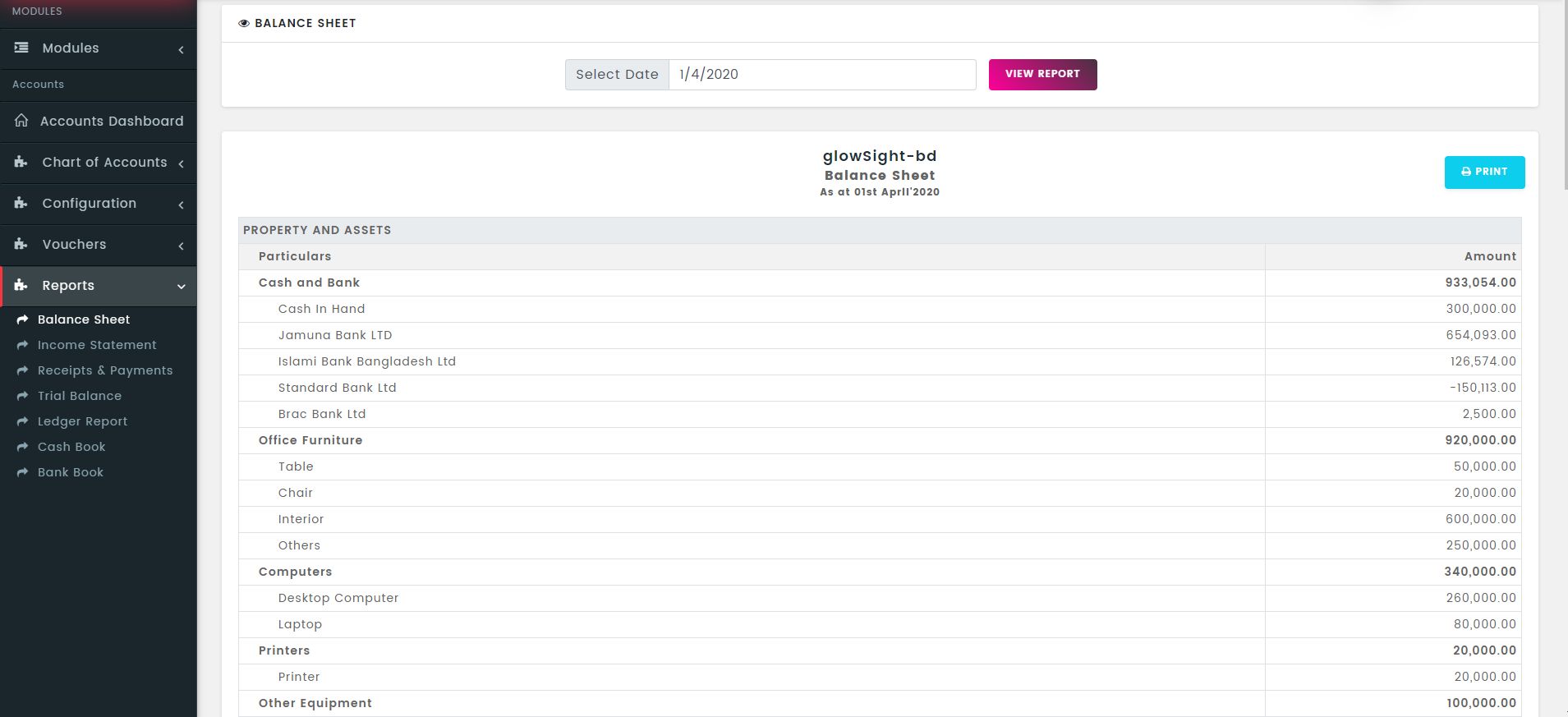The width and height of the screenshot is (1568, 717).
Task: Click the Select Date input field
Action: [822, 75]
